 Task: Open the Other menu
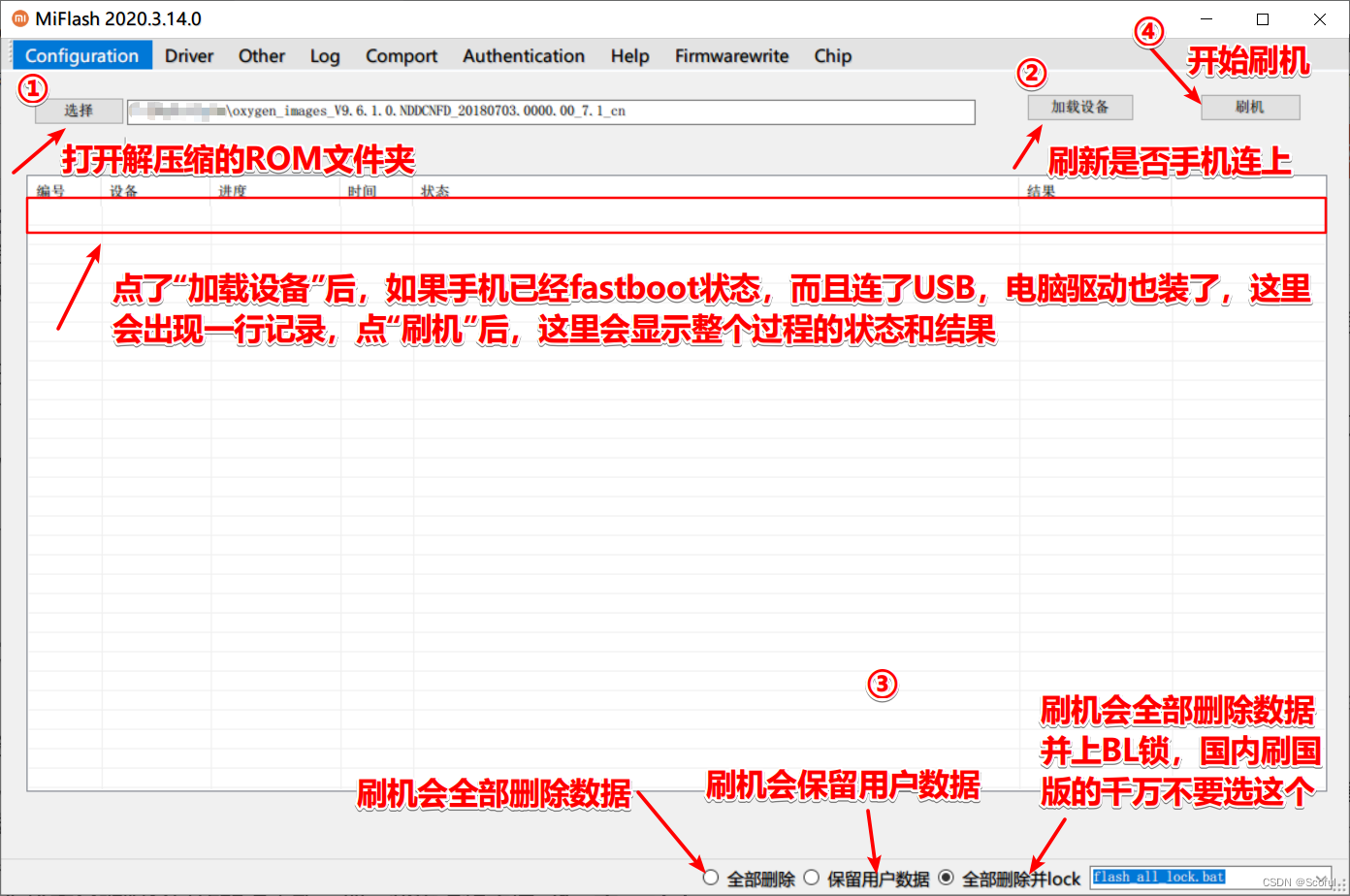click(262, 55)
